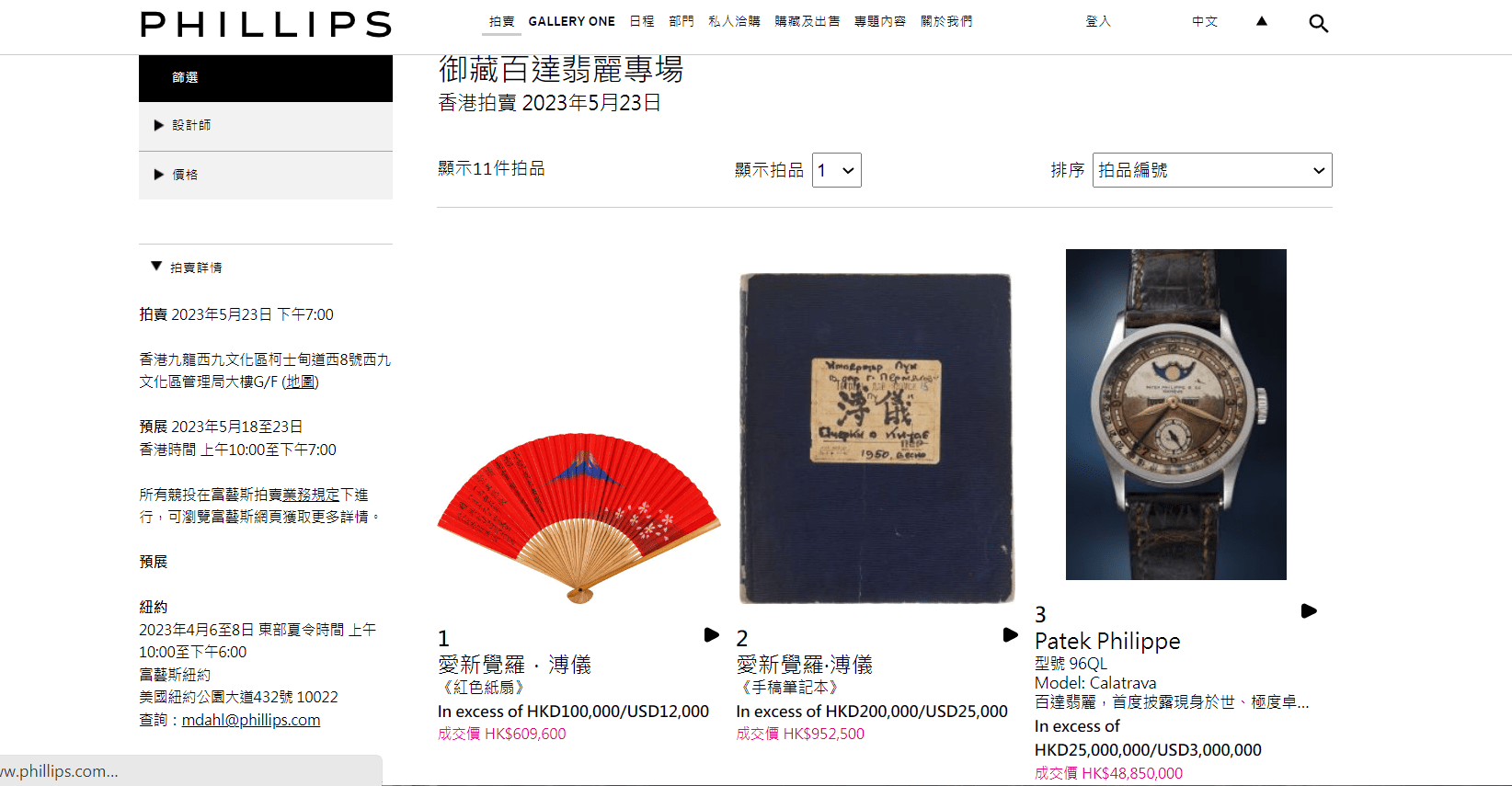The height and width of the screenshot is (786, 1512).
Task: Expand the 價格 filter section
Action: (266, 175)
